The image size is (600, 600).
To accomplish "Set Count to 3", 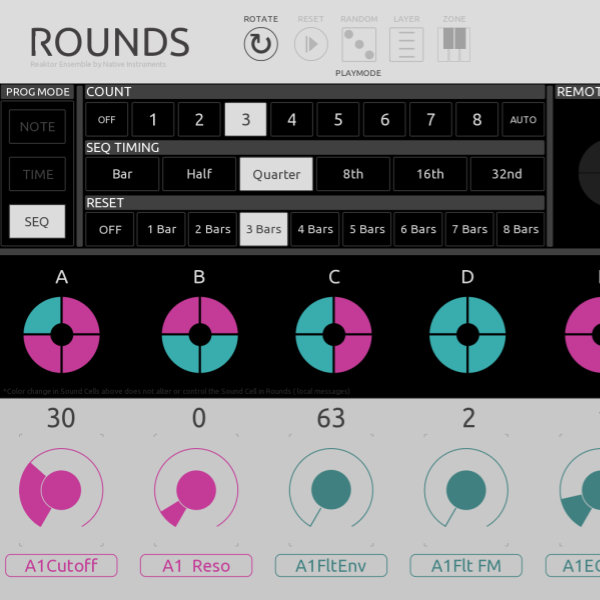I will pos(246,119).
